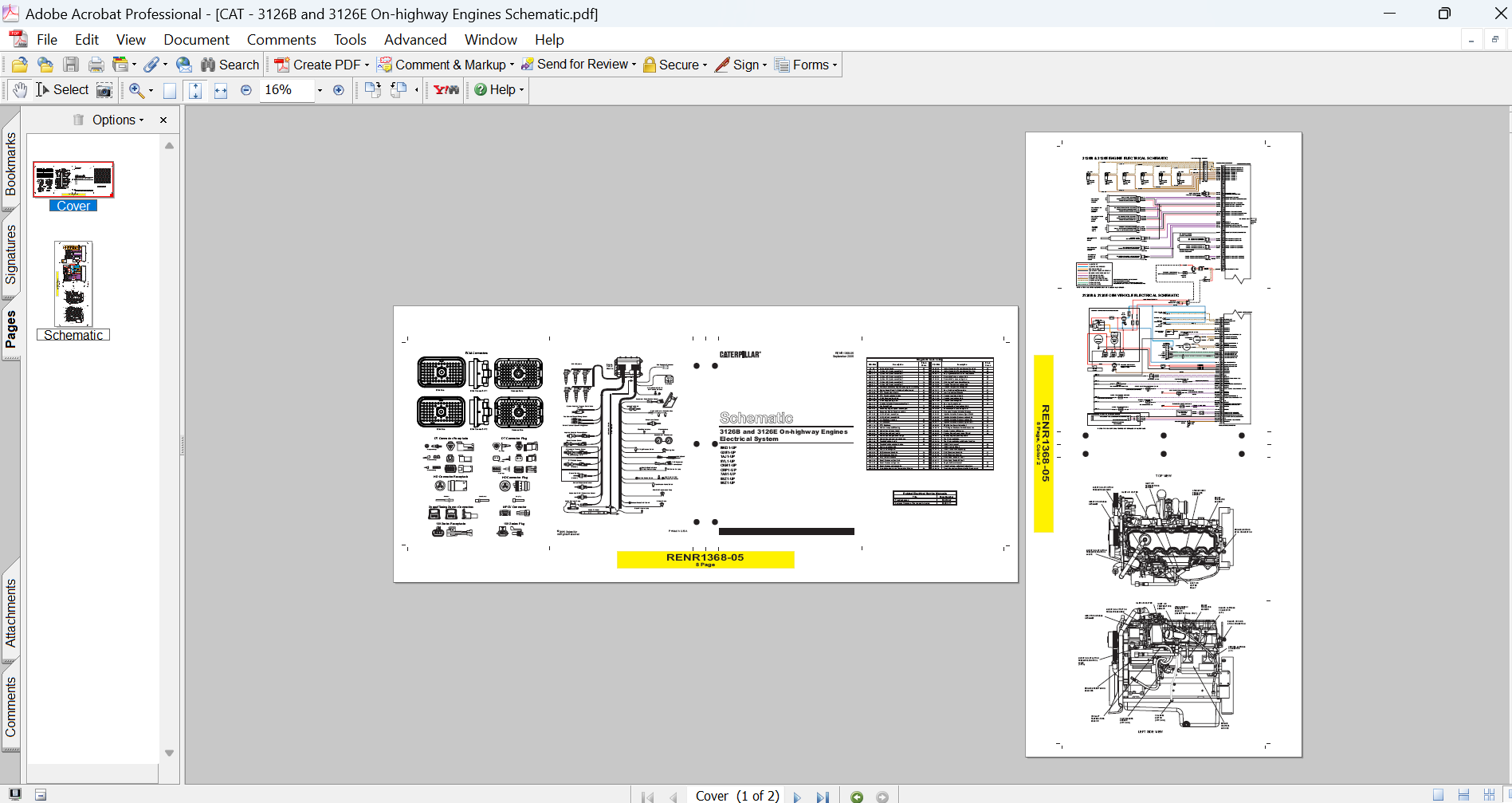Open the Help toolbar dropdown
The width and height of the screenshot is (1512, 803).
pyautogui.click(x=499, y=90)
